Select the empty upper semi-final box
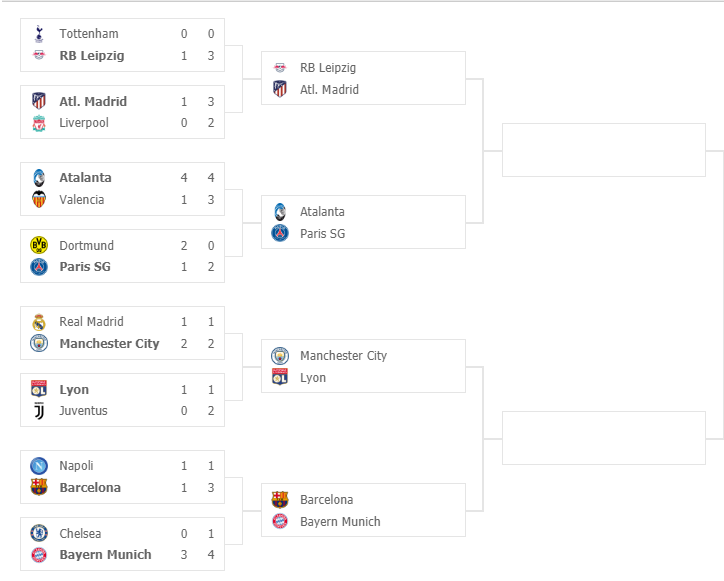The height and width of the screenshot is (581, 724). (x=603, y=150)
